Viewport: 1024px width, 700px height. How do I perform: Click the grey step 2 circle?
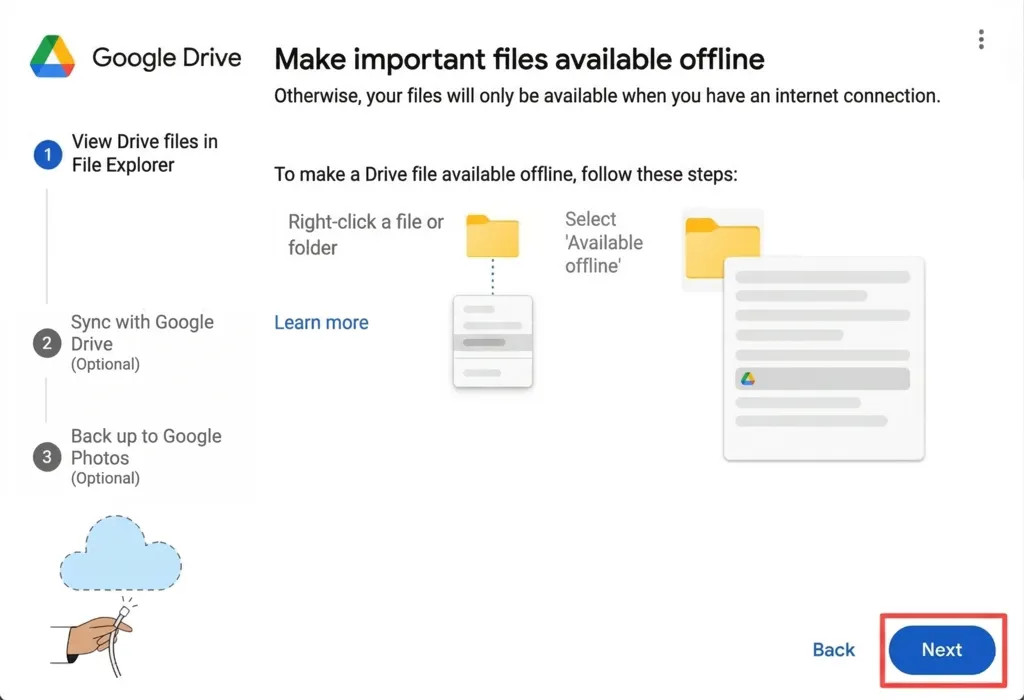[46, 344]
